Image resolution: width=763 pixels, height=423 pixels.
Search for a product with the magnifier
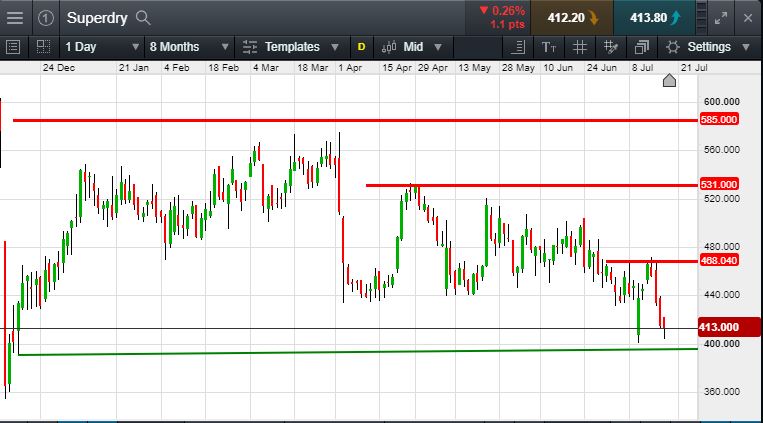tap(143, 18)
